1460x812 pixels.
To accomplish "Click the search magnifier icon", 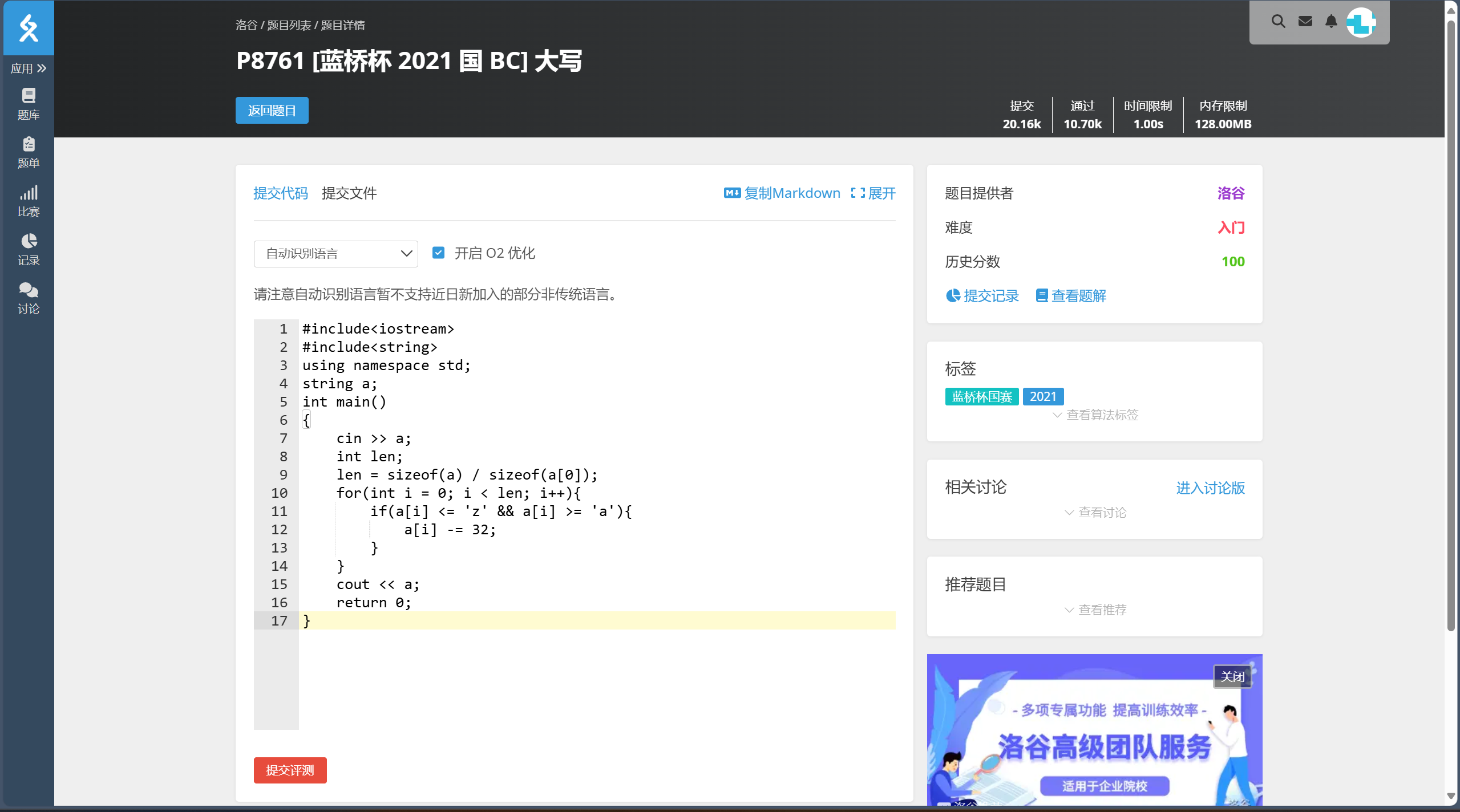I will tap(1278, 22).
